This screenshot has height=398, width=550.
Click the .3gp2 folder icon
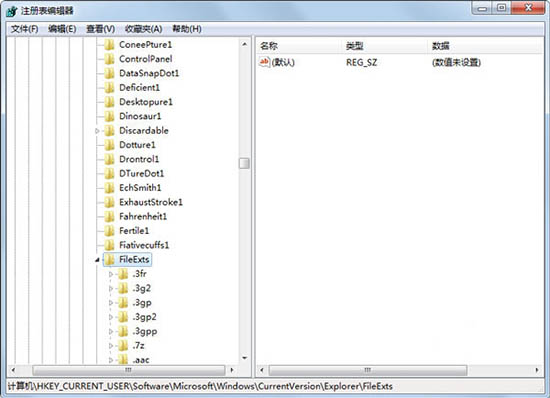click(123, 317)
